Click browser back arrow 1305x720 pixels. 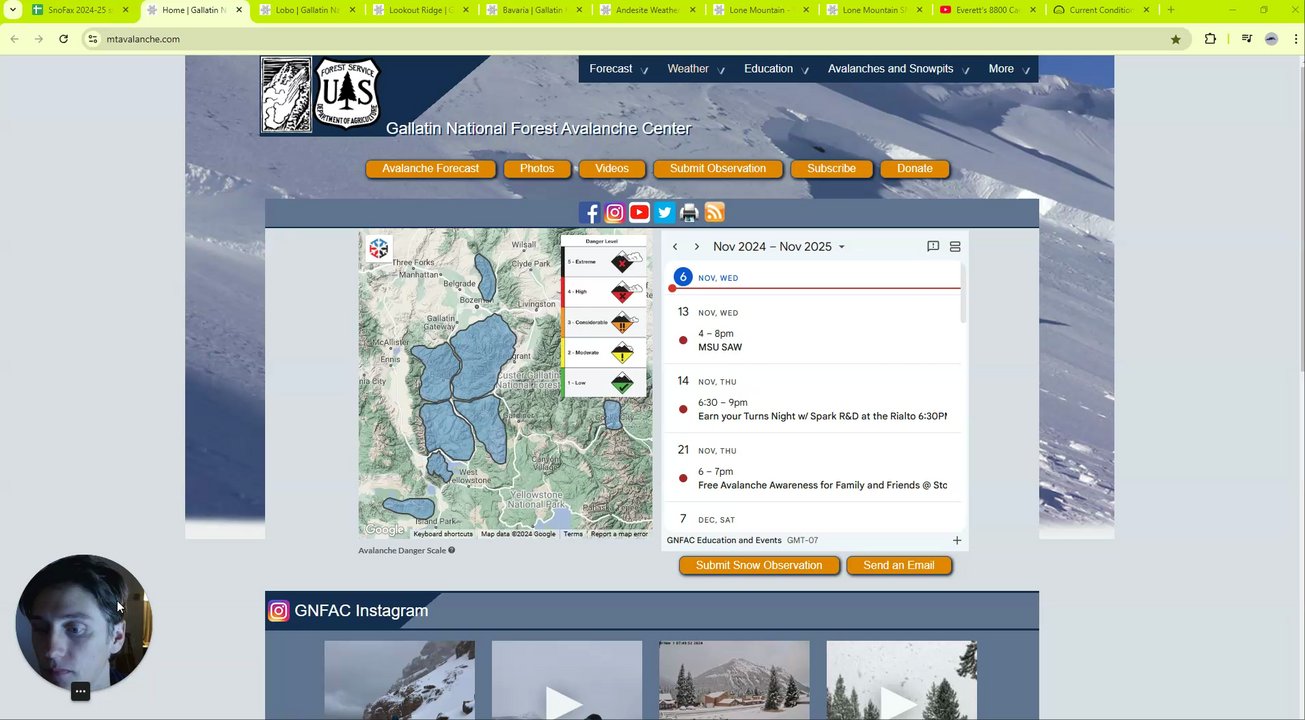point(14,39)
